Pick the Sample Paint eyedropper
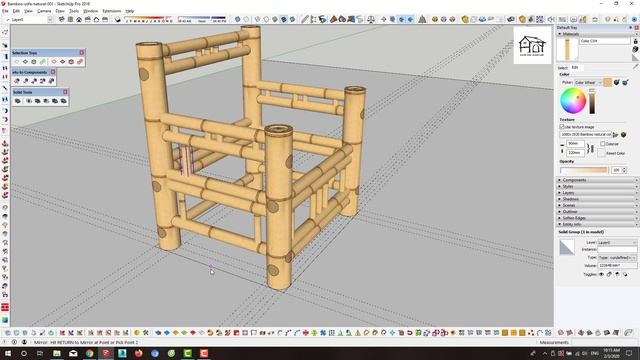Viewport: 640px width, 360px height. (636, 67)
